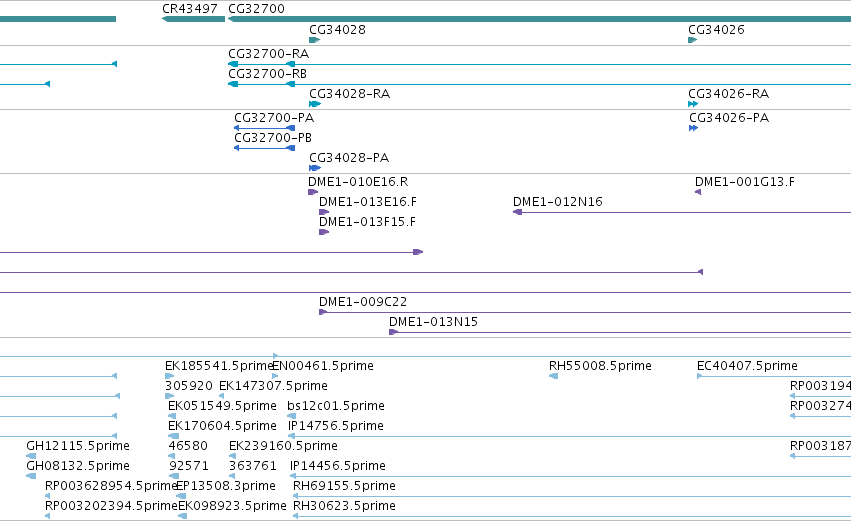Viewport: 851px width, 521px height.
Task: Select the CG34026-PA protein glyph
Action: click(x=694, y=128)
